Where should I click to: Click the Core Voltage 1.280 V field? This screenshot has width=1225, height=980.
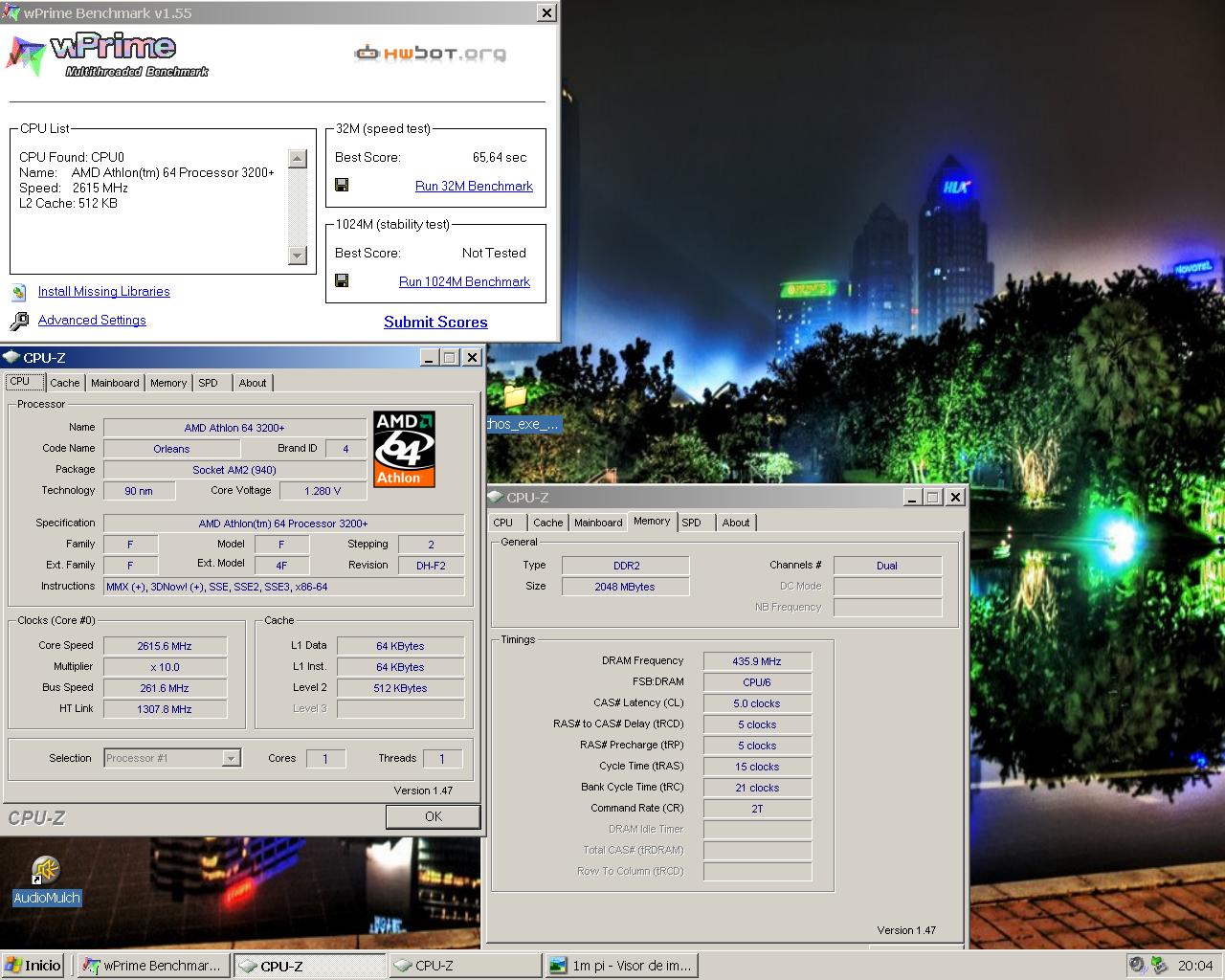323,491
